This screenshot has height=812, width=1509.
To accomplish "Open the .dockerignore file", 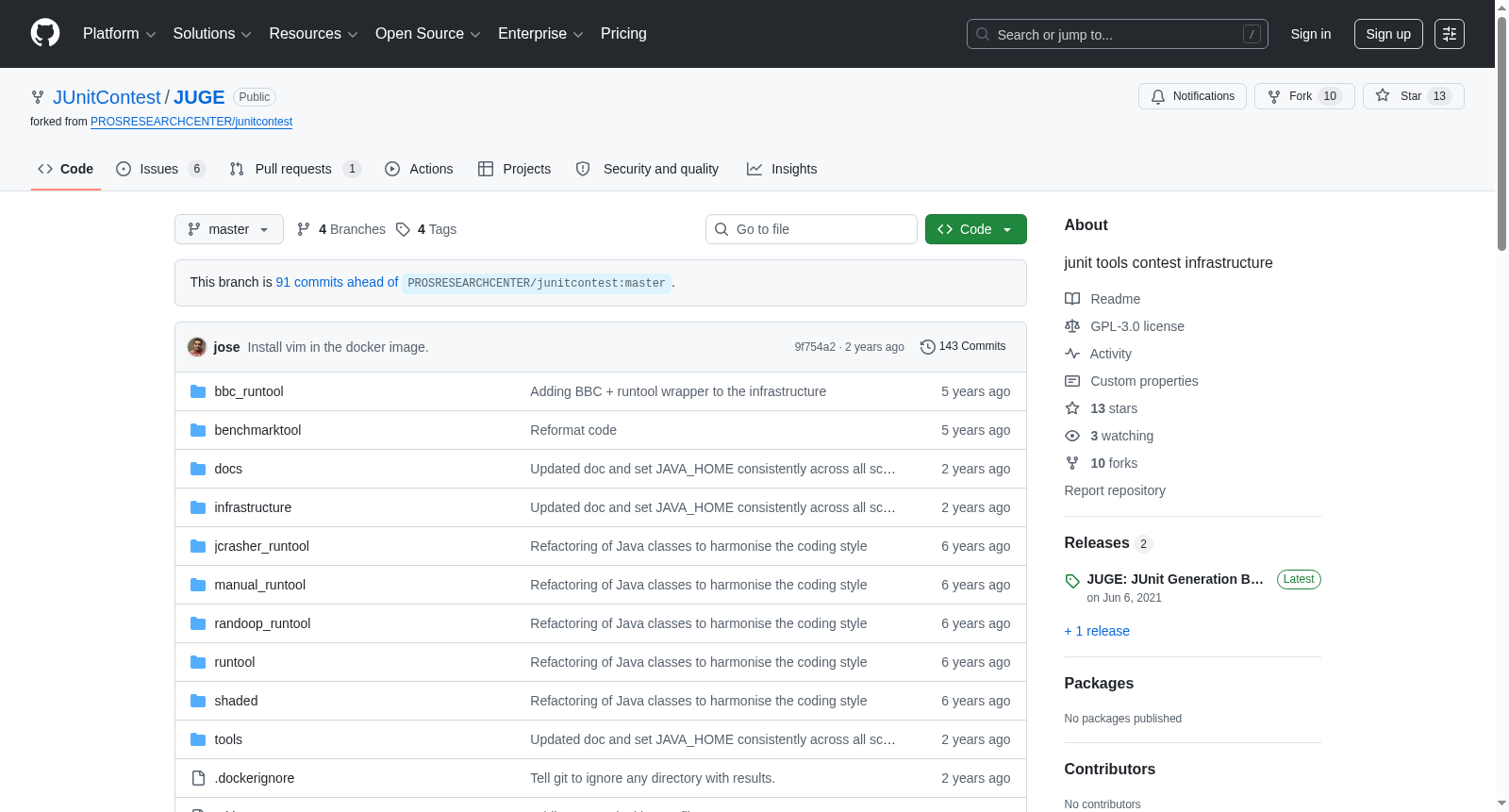I will coord(255,778).
